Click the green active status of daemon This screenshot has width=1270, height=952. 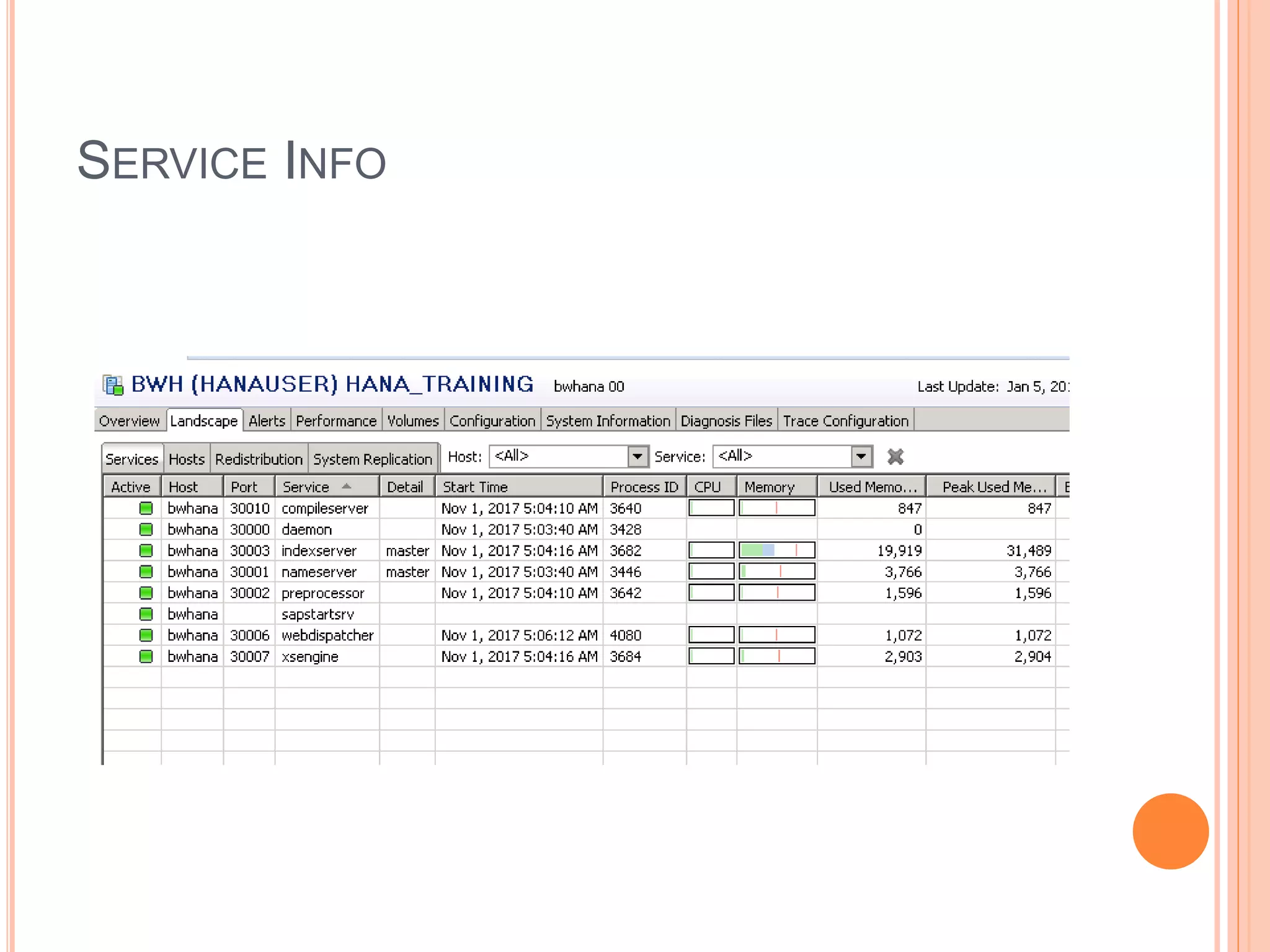146,529
